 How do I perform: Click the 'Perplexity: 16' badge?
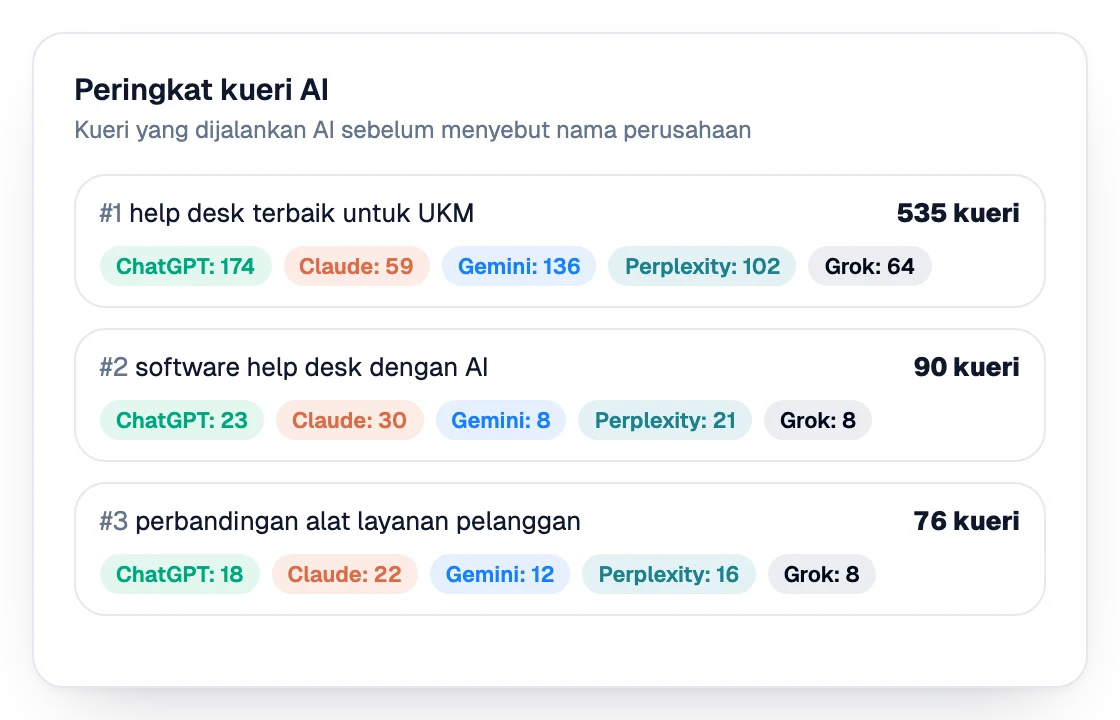click(669, 574)
